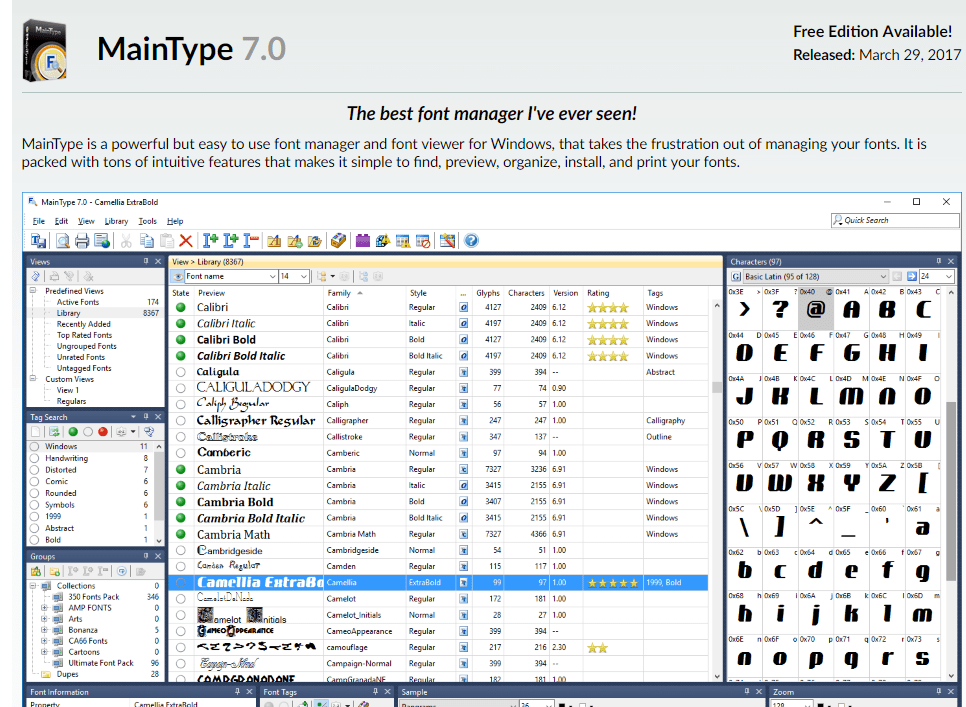Click the blue Help question mark icon
The image size is (966, 707).
471,241
